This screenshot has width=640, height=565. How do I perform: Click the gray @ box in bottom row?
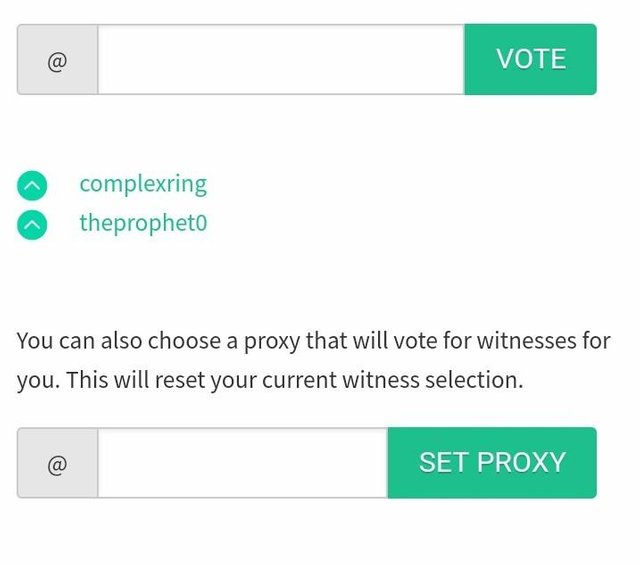[58, 463]
